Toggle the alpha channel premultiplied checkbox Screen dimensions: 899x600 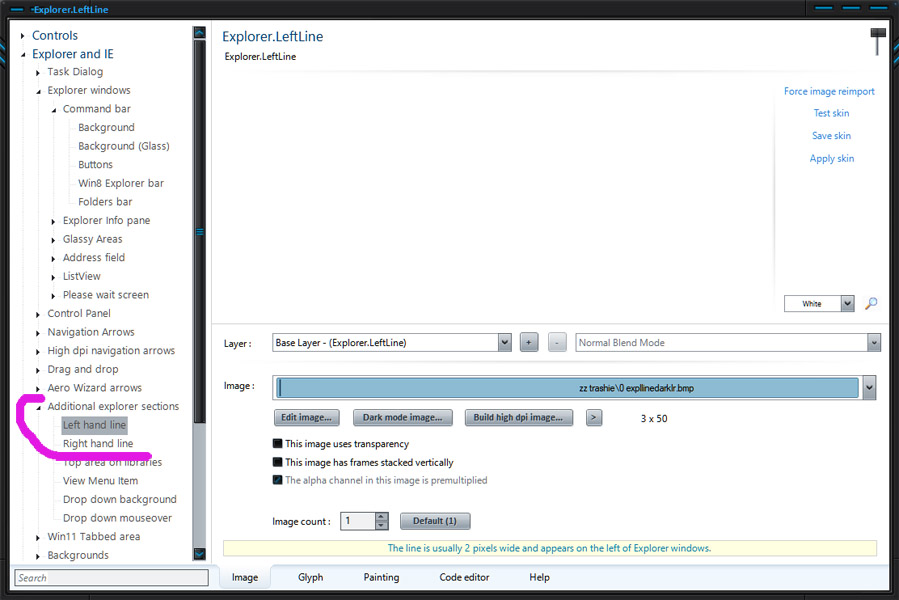pos(278,481)
